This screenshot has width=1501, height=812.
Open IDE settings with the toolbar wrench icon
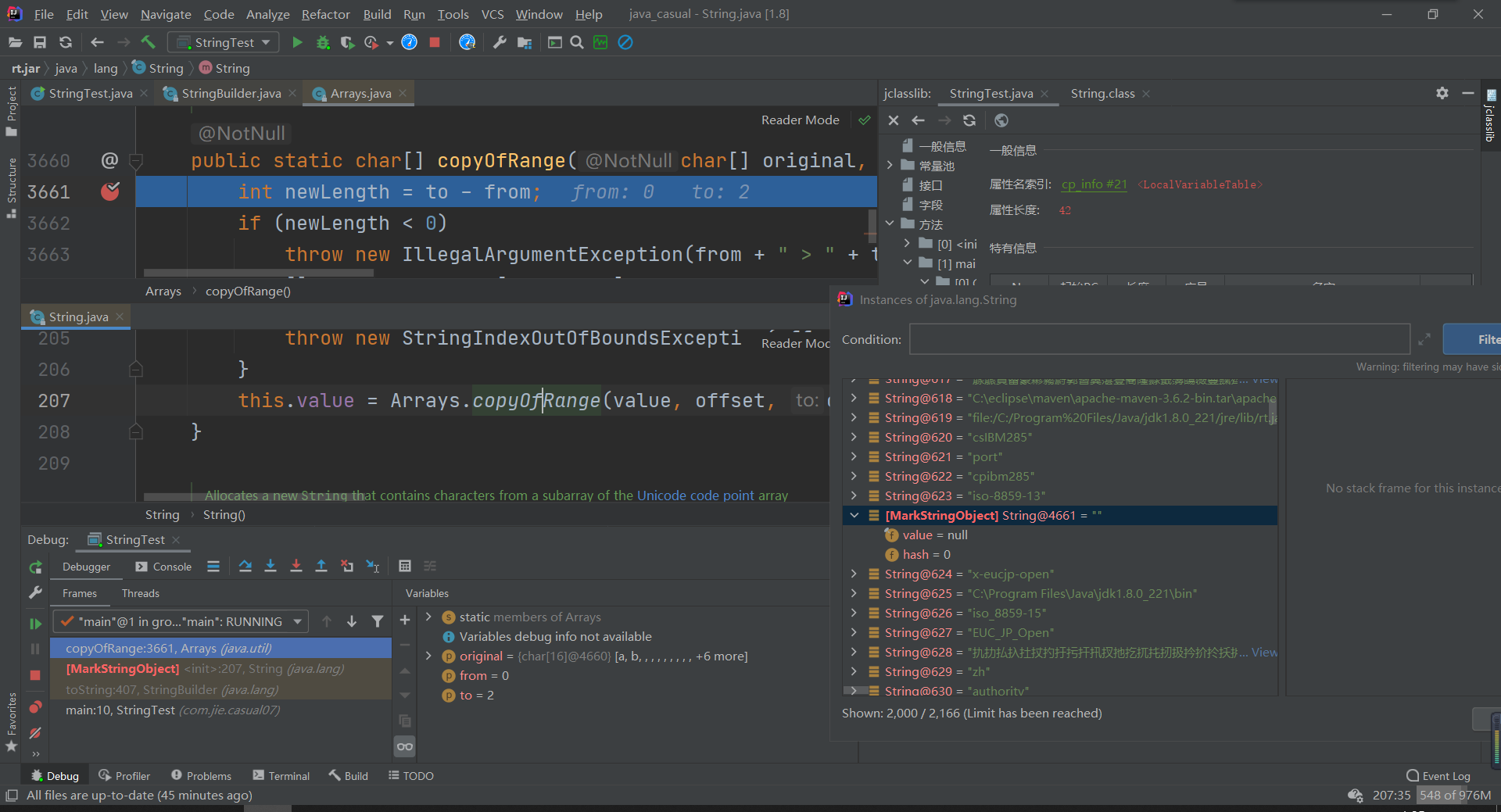500,42
